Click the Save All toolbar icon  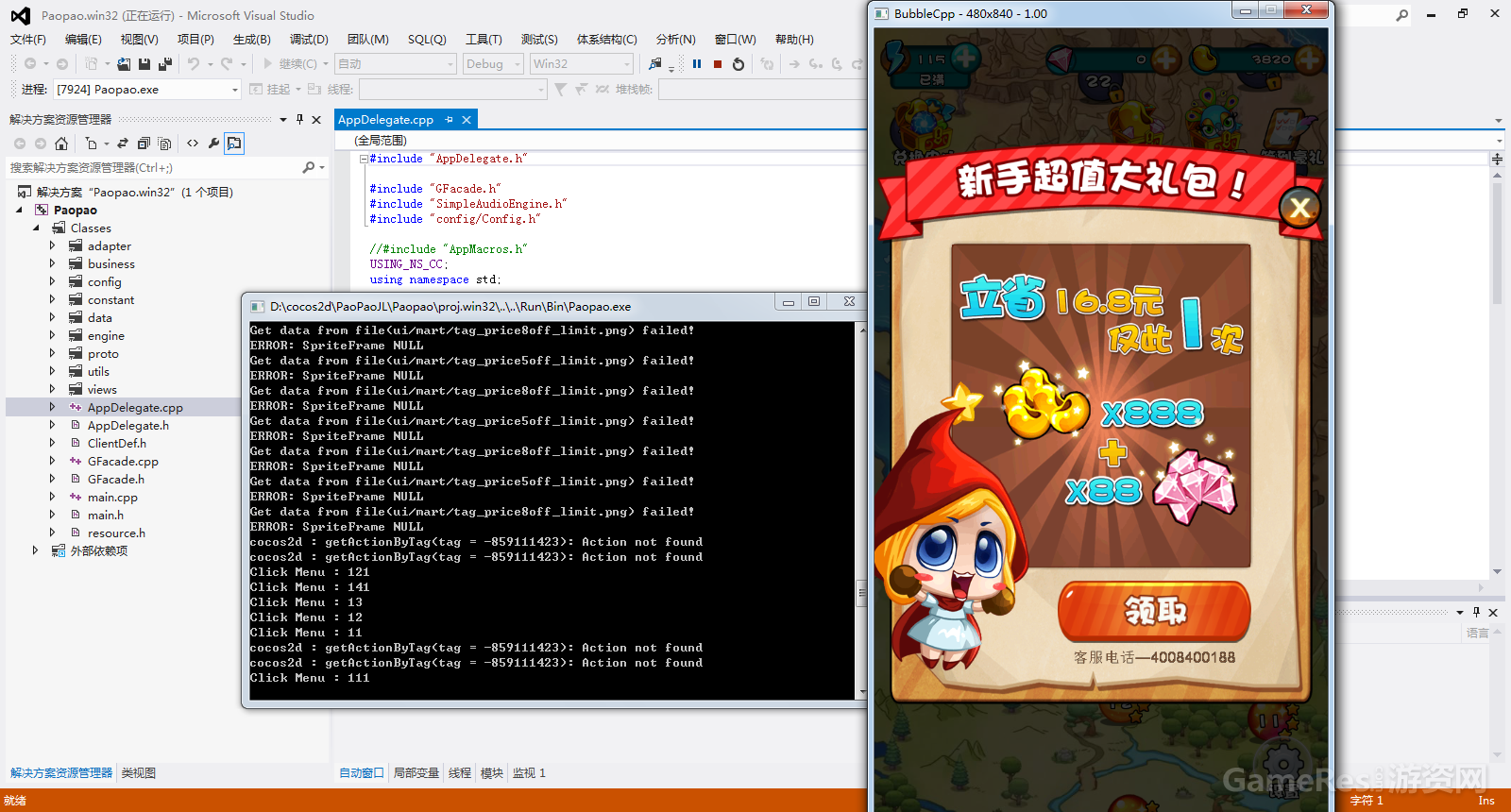165,64
